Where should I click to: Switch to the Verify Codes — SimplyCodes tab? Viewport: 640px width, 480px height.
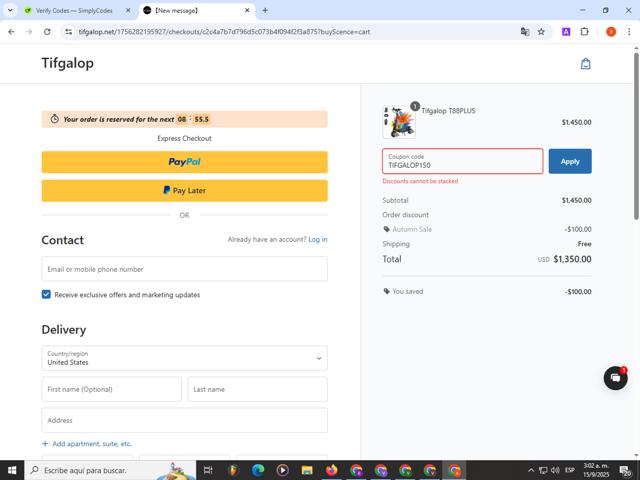pos(74,11)
